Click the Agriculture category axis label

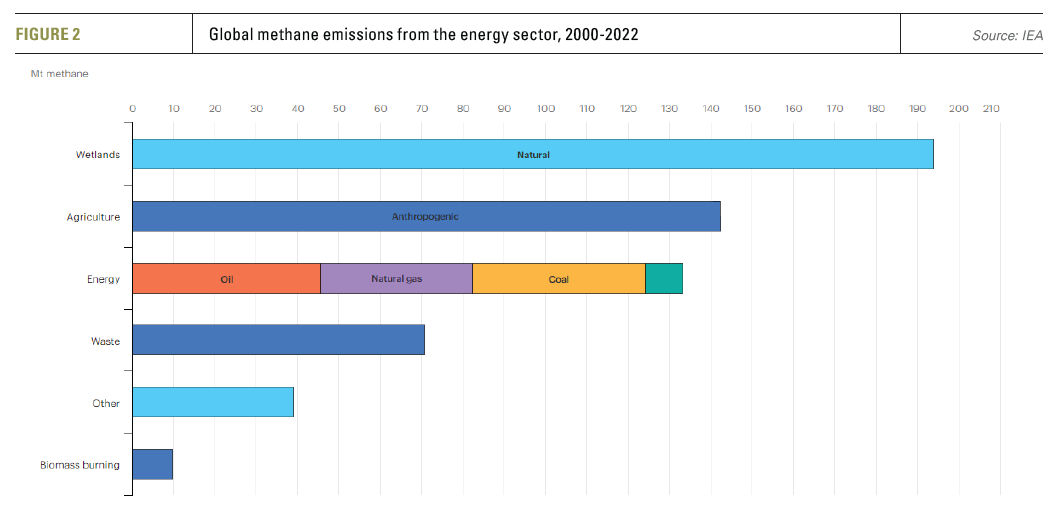pyautogui.click(x=94, y=217)
